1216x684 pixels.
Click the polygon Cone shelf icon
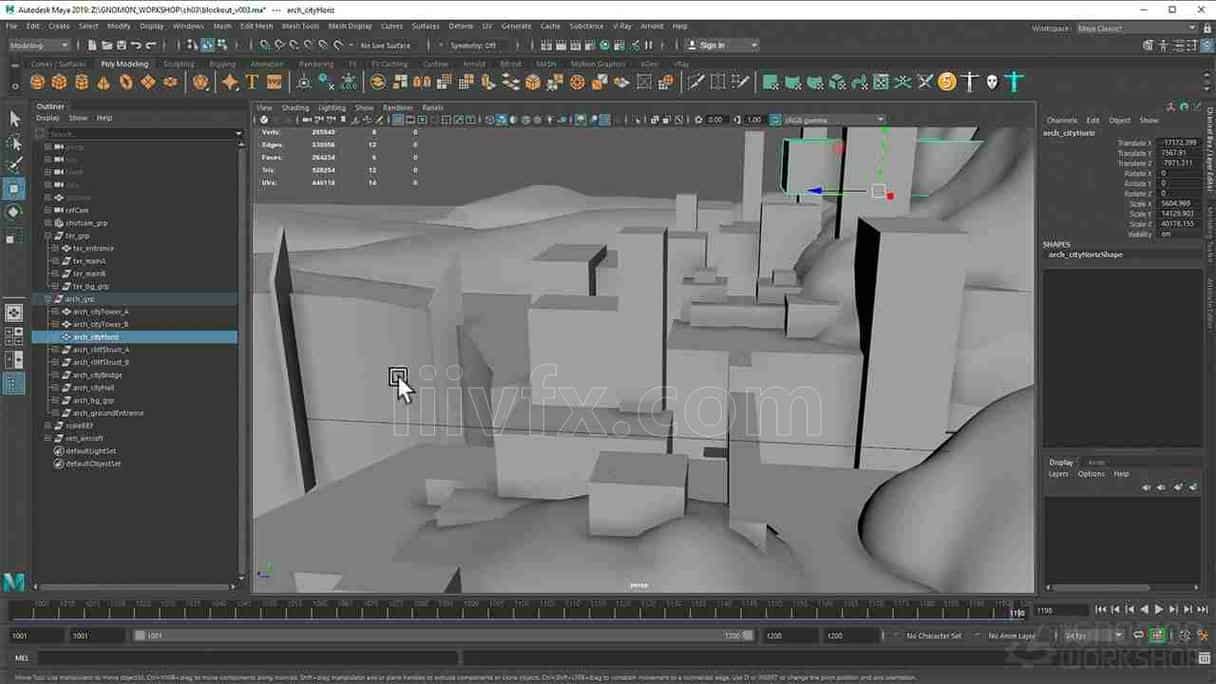coord(104,82)
